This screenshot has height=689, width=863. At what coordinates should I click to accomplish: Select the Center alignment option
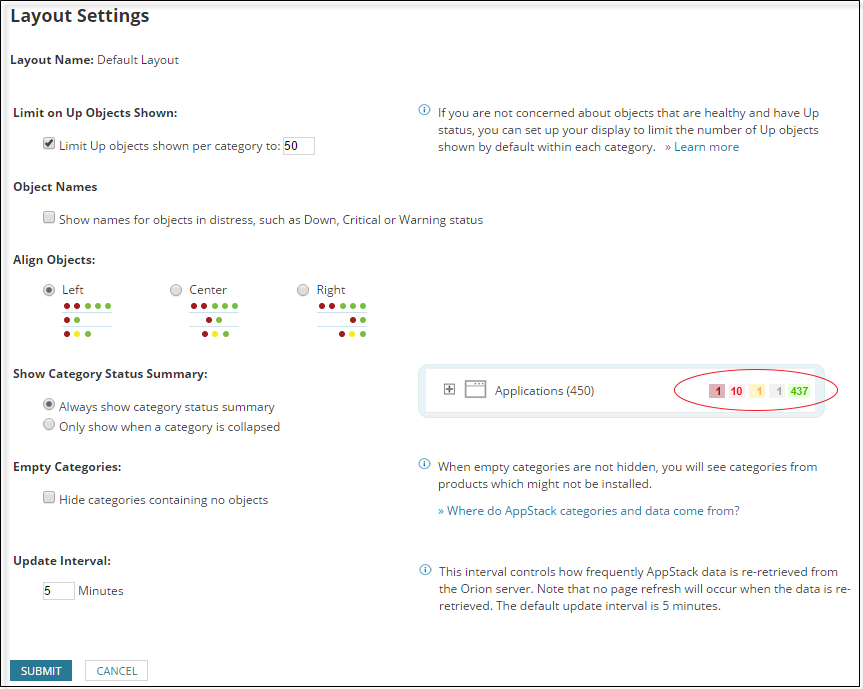click(x=176, y=289)
